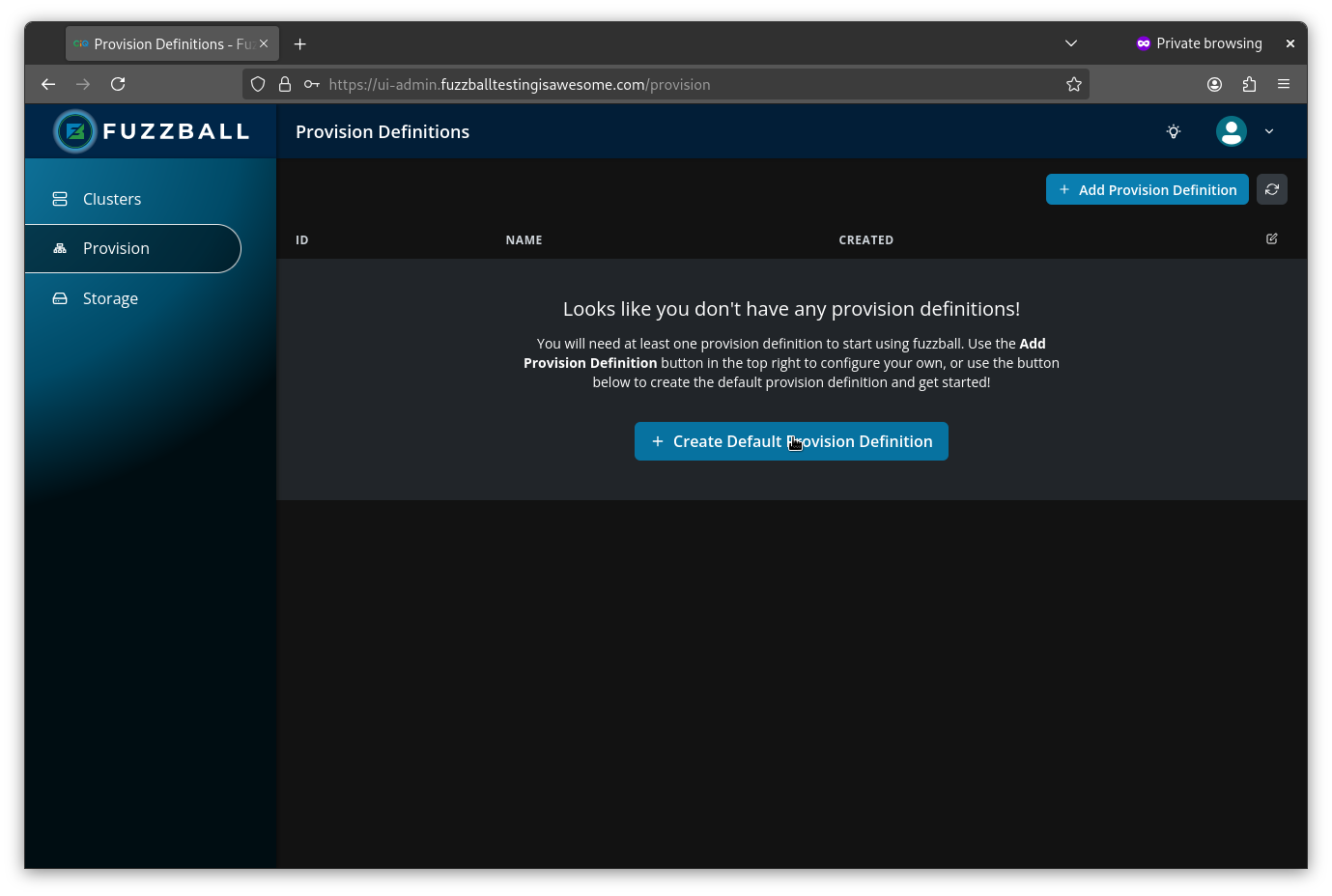Click the padlock site security icon

coord(285,84)
